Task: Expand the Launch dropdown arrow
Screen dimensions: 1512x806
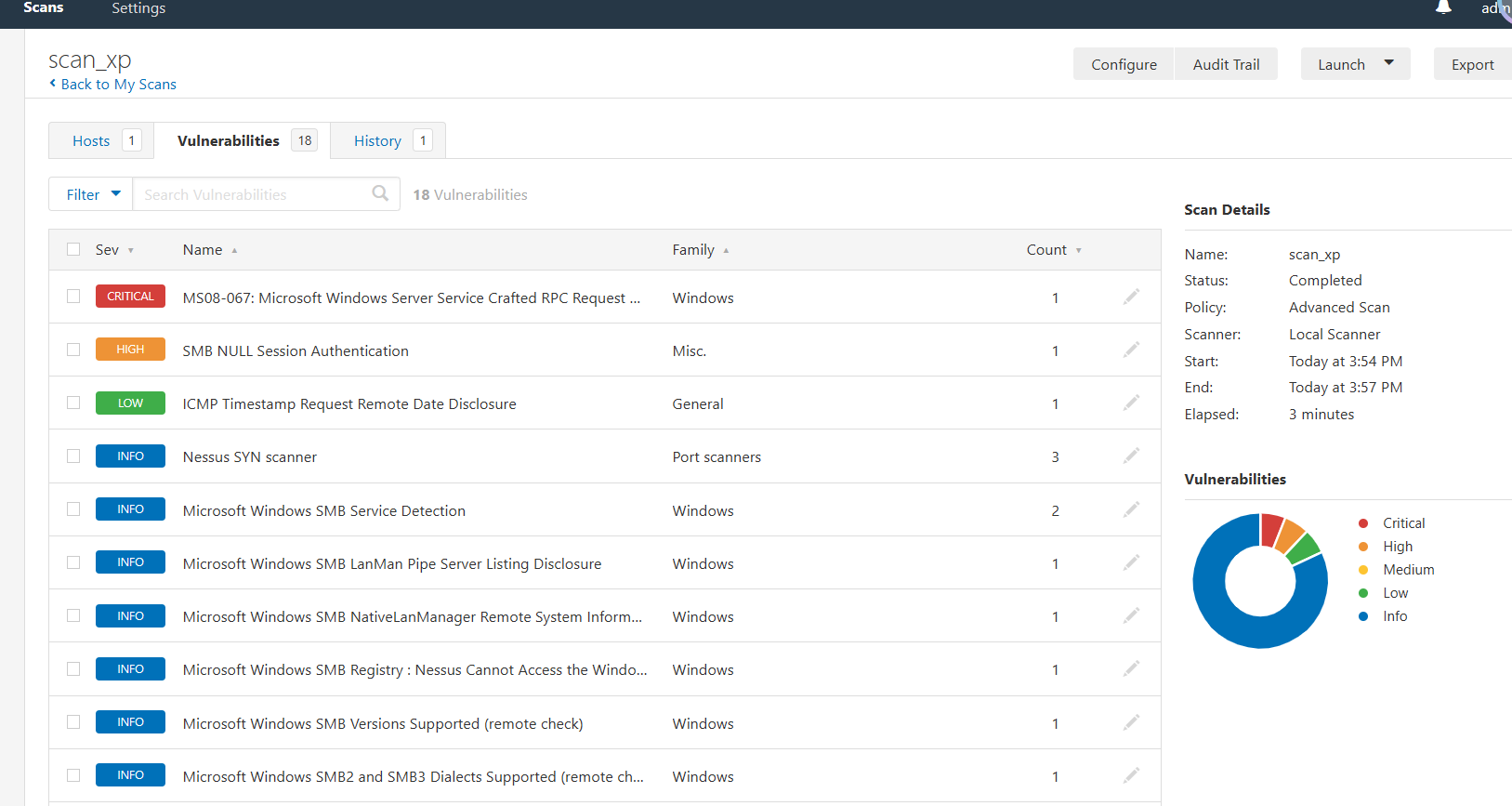Action: tap(1388, 63)
